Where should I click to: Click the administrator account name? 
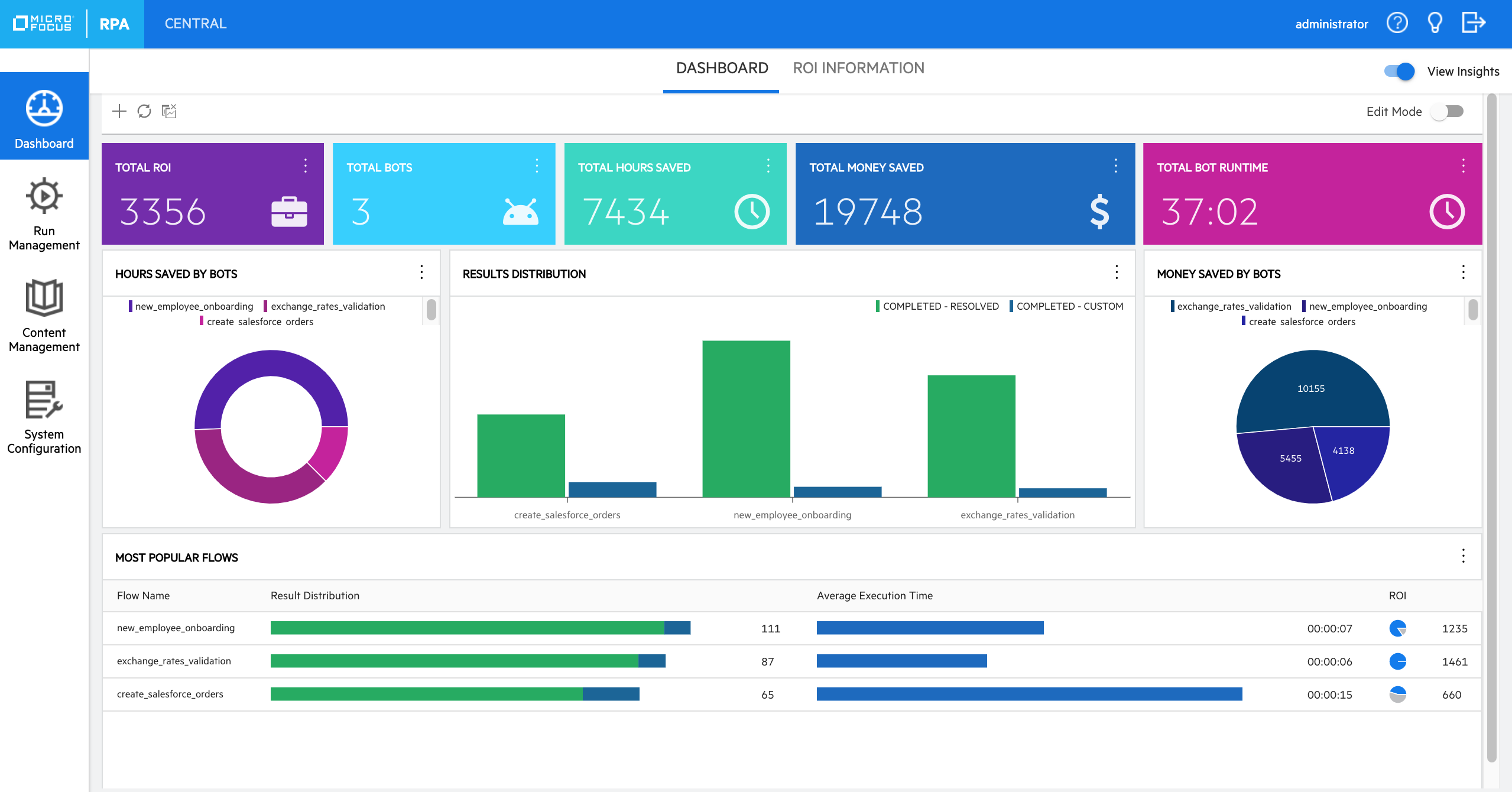1331,24
